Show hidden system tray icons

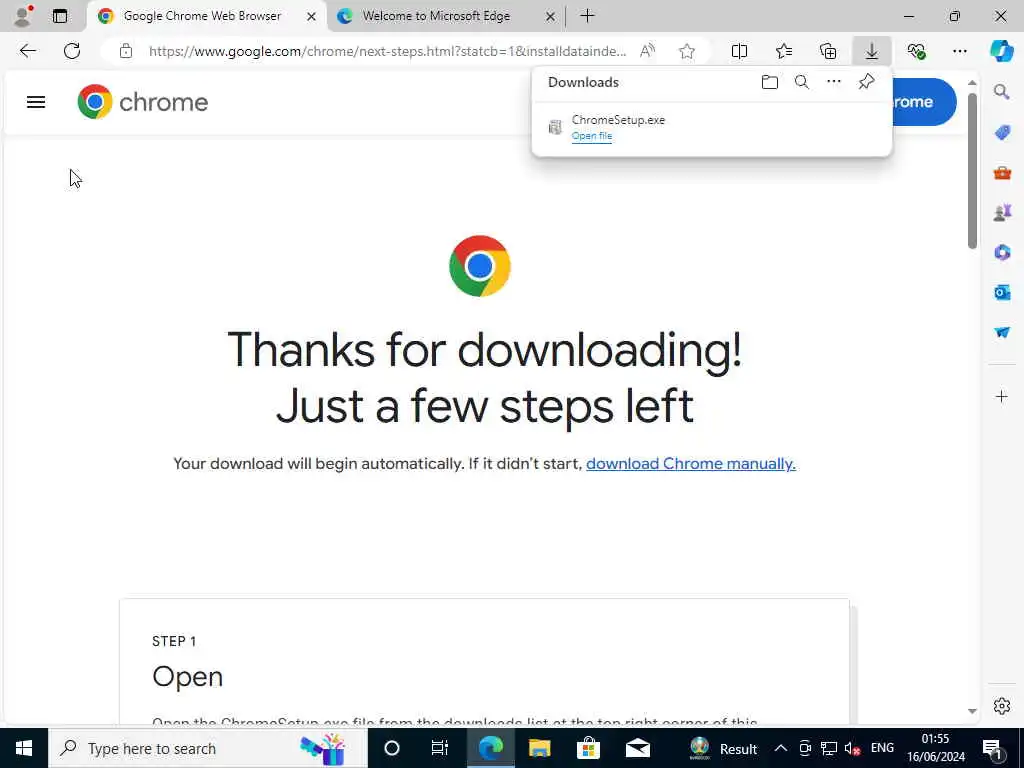tap(780, 748)
